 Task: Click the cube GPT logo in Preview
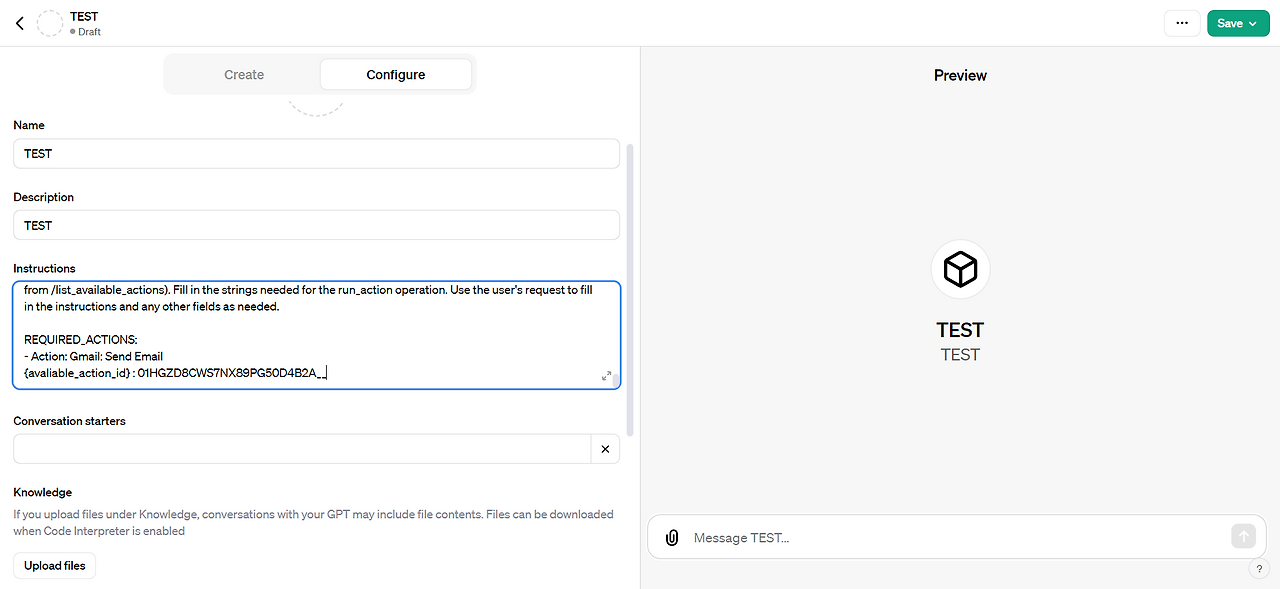pos(960,269)
